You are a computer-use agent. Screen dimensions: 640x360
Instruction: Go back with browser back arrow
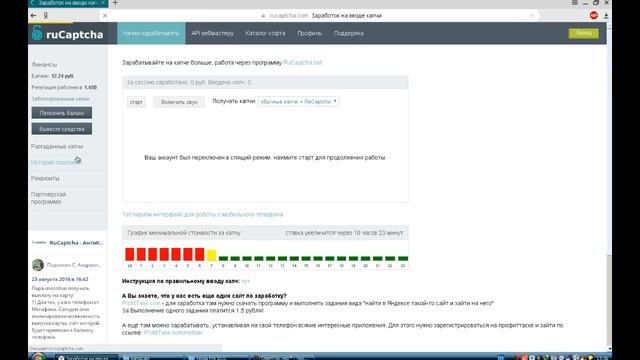[33, 16]
